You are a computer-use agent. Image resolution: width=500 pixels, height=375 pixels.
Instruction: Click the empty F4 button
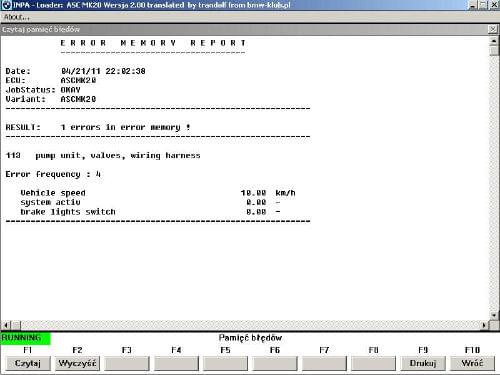pyautogui.click(x=176, y=363)
